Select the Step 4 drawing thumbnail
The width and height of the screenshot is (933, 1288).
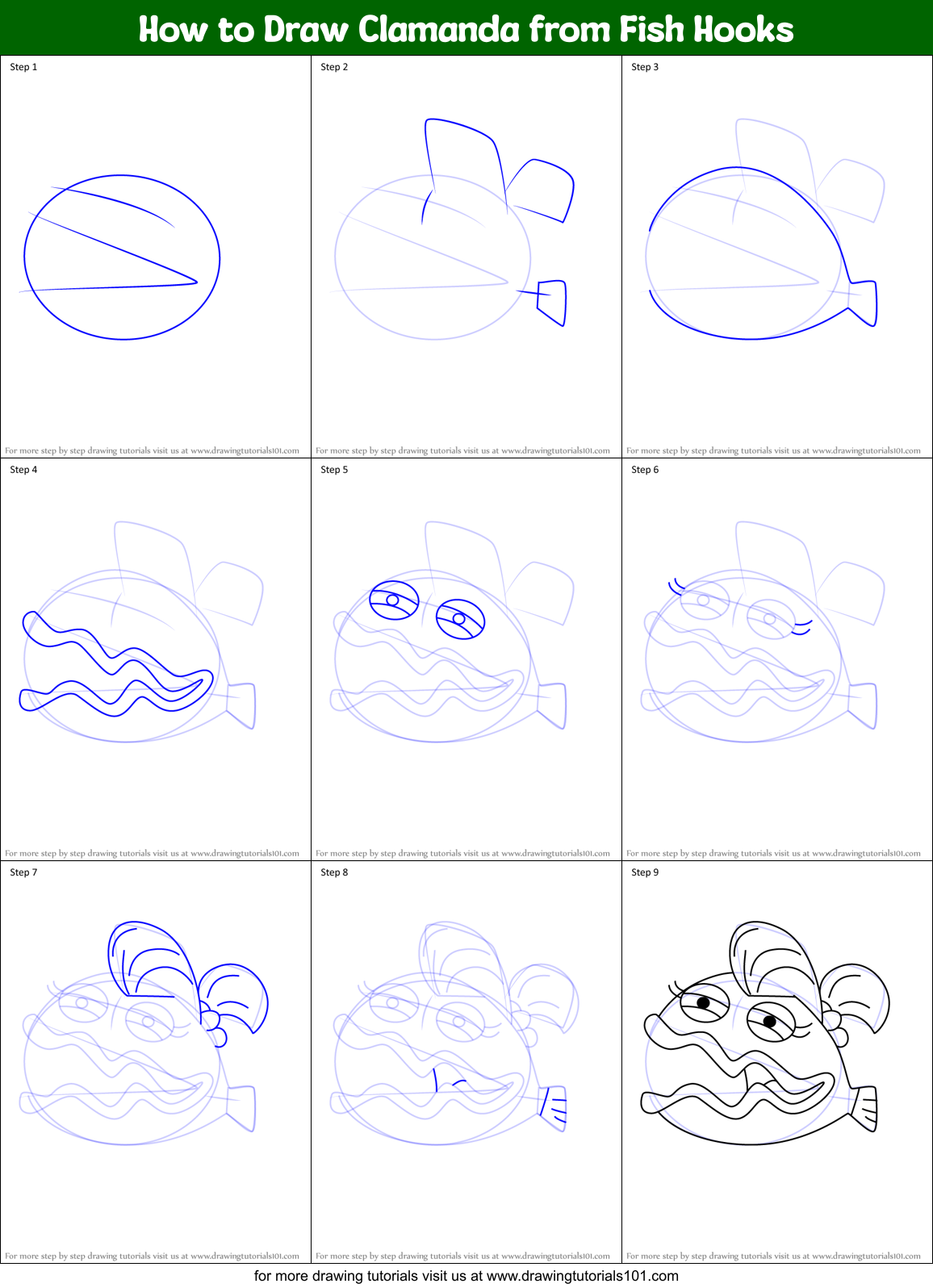tap(140, 631)
